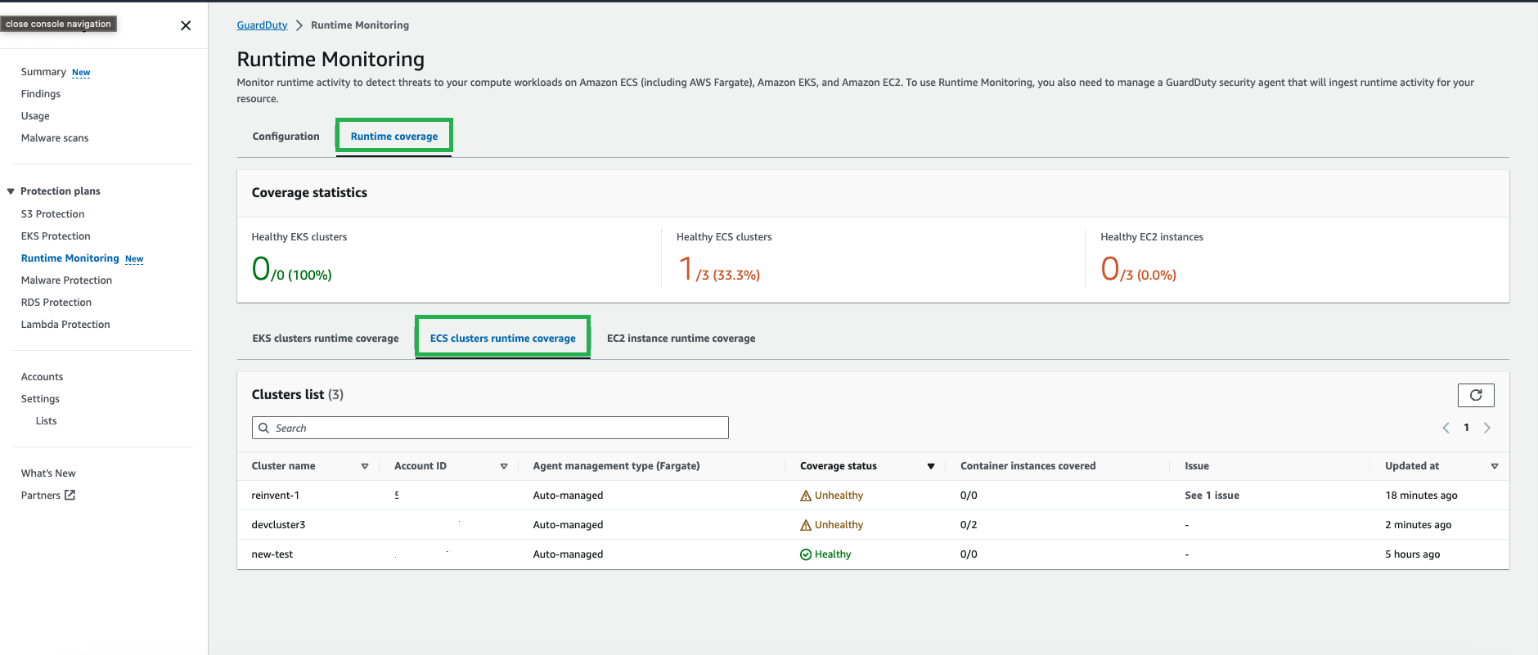Switch to EKS clusters runtime coverage tab

(x=325, y=338)
